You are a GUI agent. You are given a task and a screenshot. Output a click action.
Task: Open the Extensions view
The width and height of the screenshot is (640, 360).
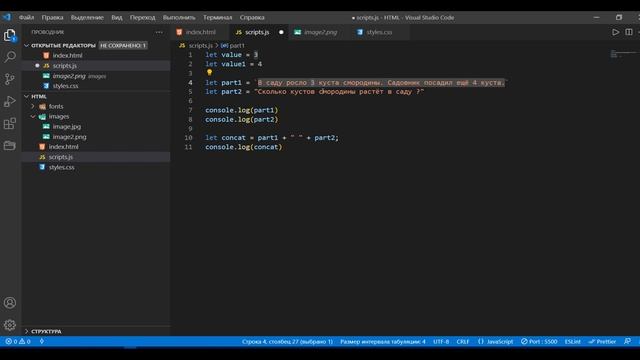pyautogui.click(x=10, y=123)
